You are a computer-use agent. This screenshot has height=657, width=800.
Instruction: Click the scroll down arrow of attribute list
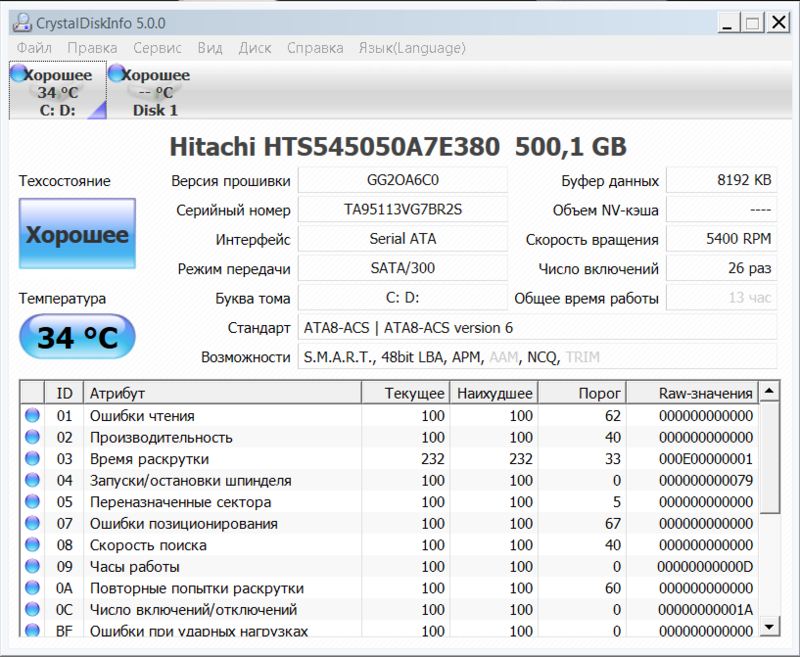769,625
